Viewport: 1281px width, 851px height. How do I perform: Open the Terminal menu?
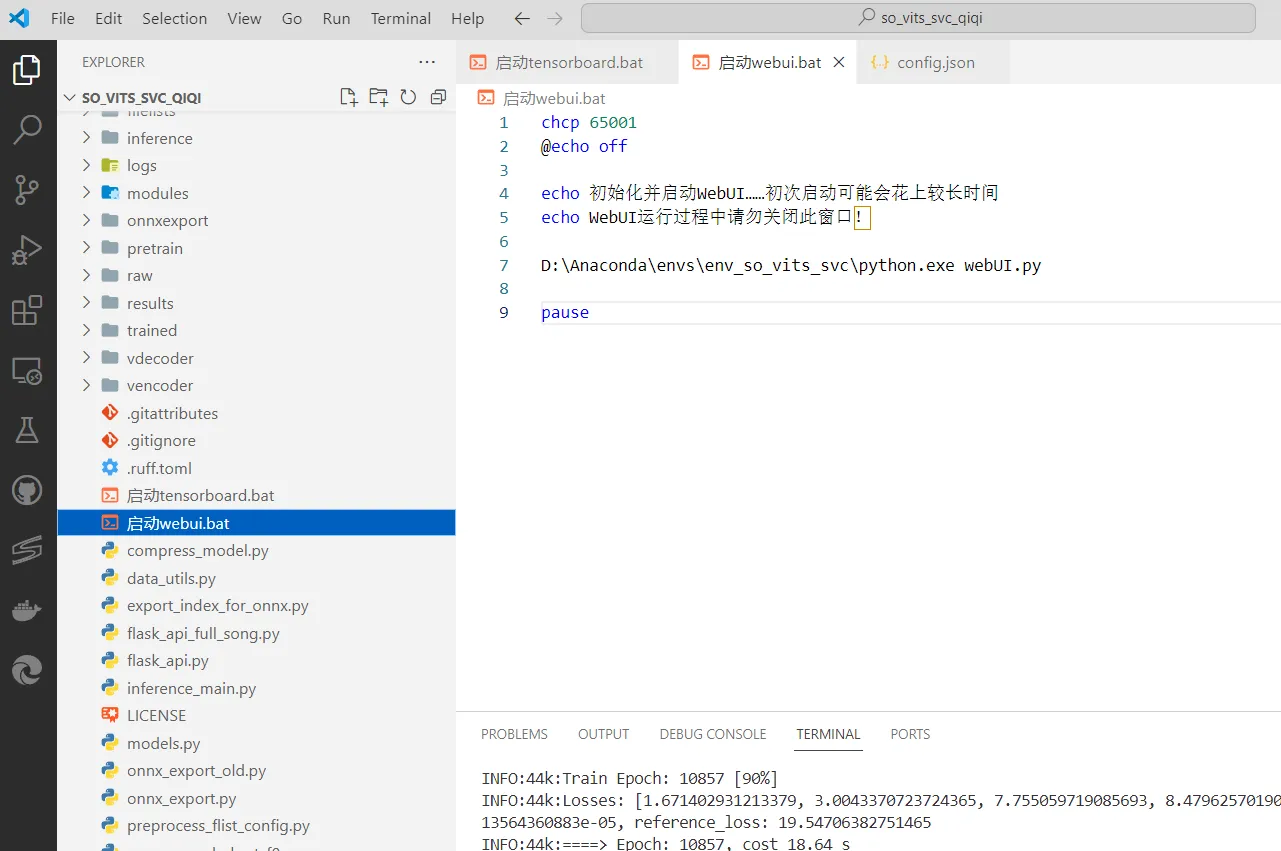401,18
